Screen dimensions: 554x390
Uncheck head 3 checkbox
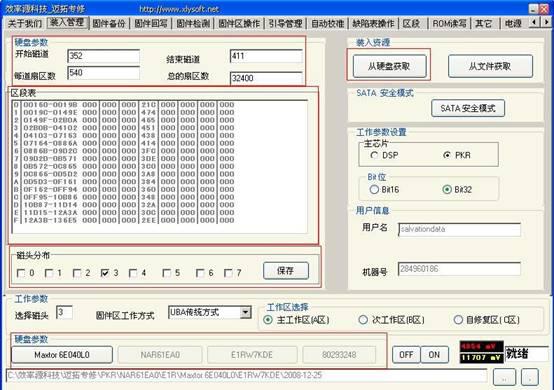(x=105, y=273)
